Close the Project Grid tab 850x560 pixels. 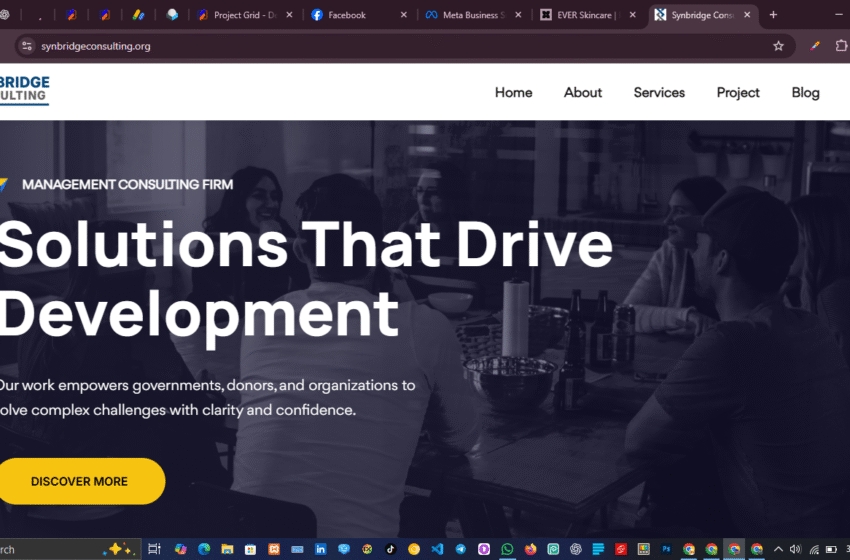290,15
